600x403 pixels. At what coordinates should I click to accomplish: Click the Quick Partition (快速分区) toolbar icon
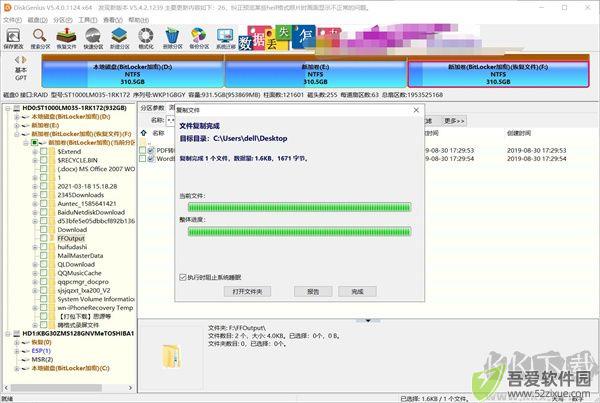coord(93,36)
